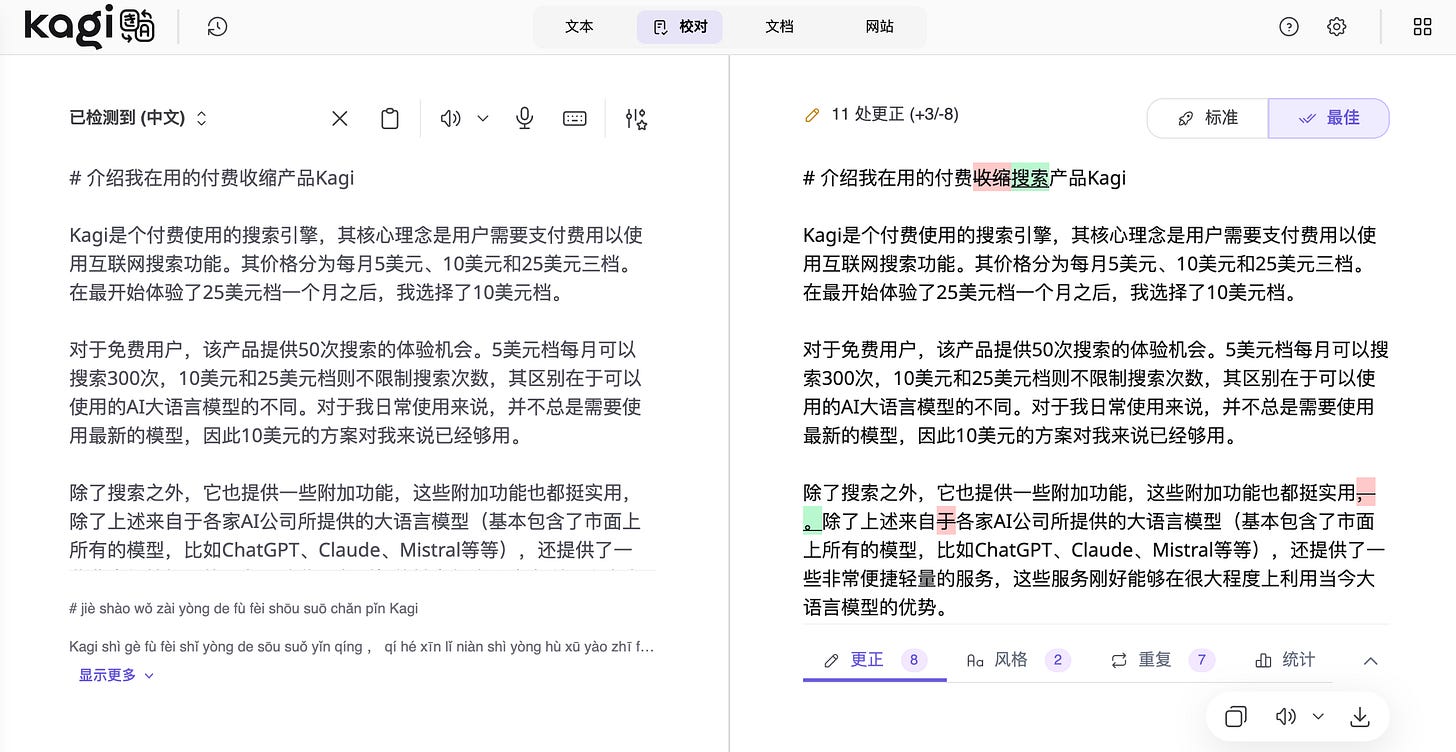Open the help question mark icon
This screenshot has width=1456, height=752.
pos(1289,27)
